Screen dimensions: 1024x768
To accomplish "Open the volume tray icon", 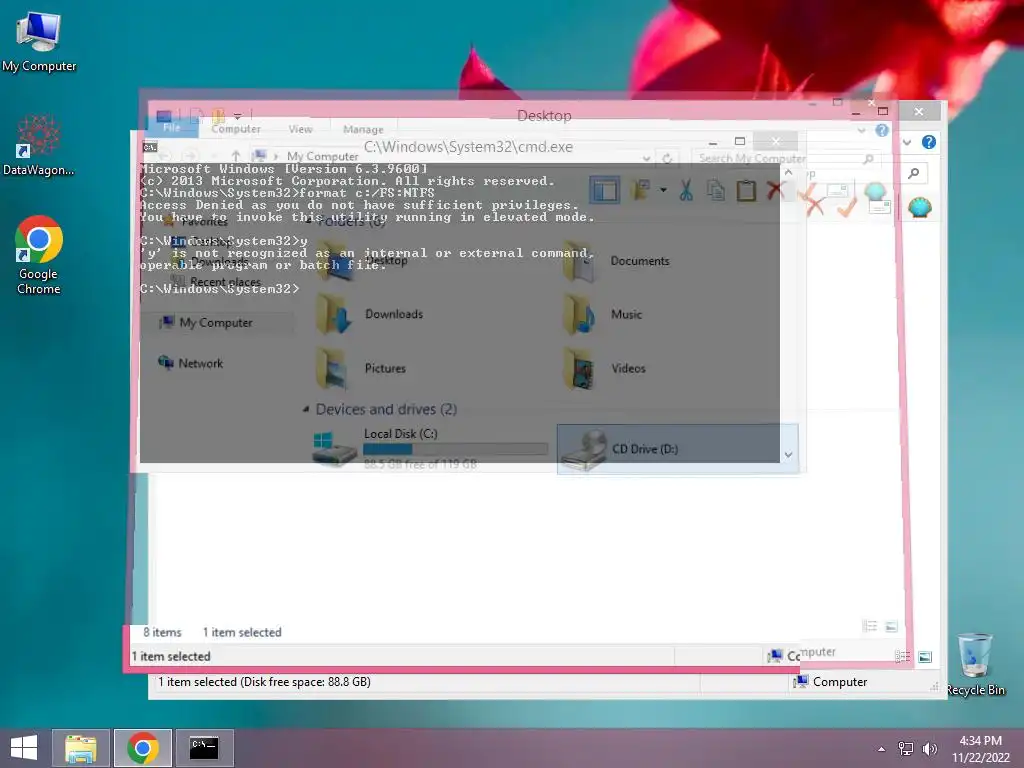I will tap(929, 749).
